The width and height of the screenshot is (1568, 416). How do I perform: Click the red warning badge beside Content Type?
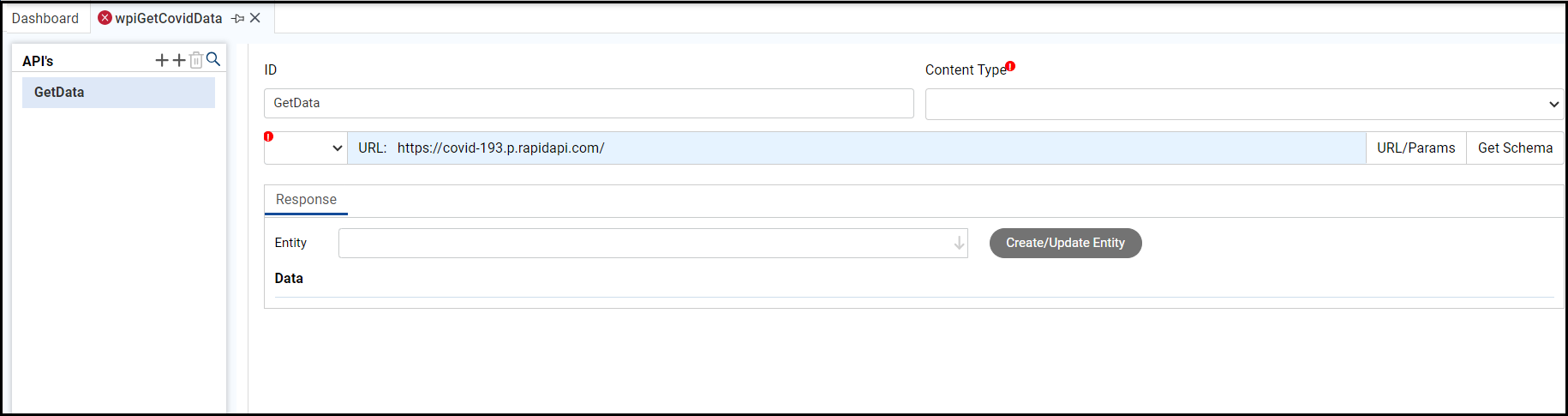click(1010, 66)
